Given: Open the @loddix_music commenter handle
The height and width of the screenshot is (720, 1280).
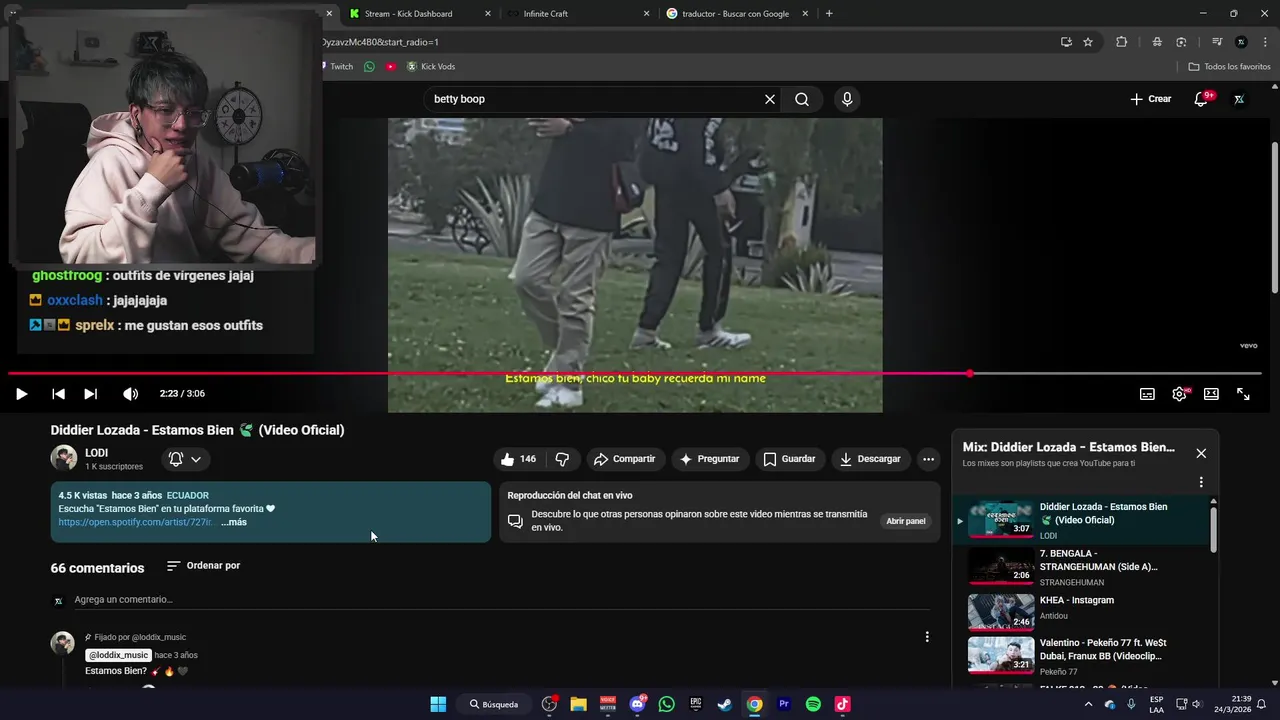Looking at the screenshot, I should tap(118, 655).
